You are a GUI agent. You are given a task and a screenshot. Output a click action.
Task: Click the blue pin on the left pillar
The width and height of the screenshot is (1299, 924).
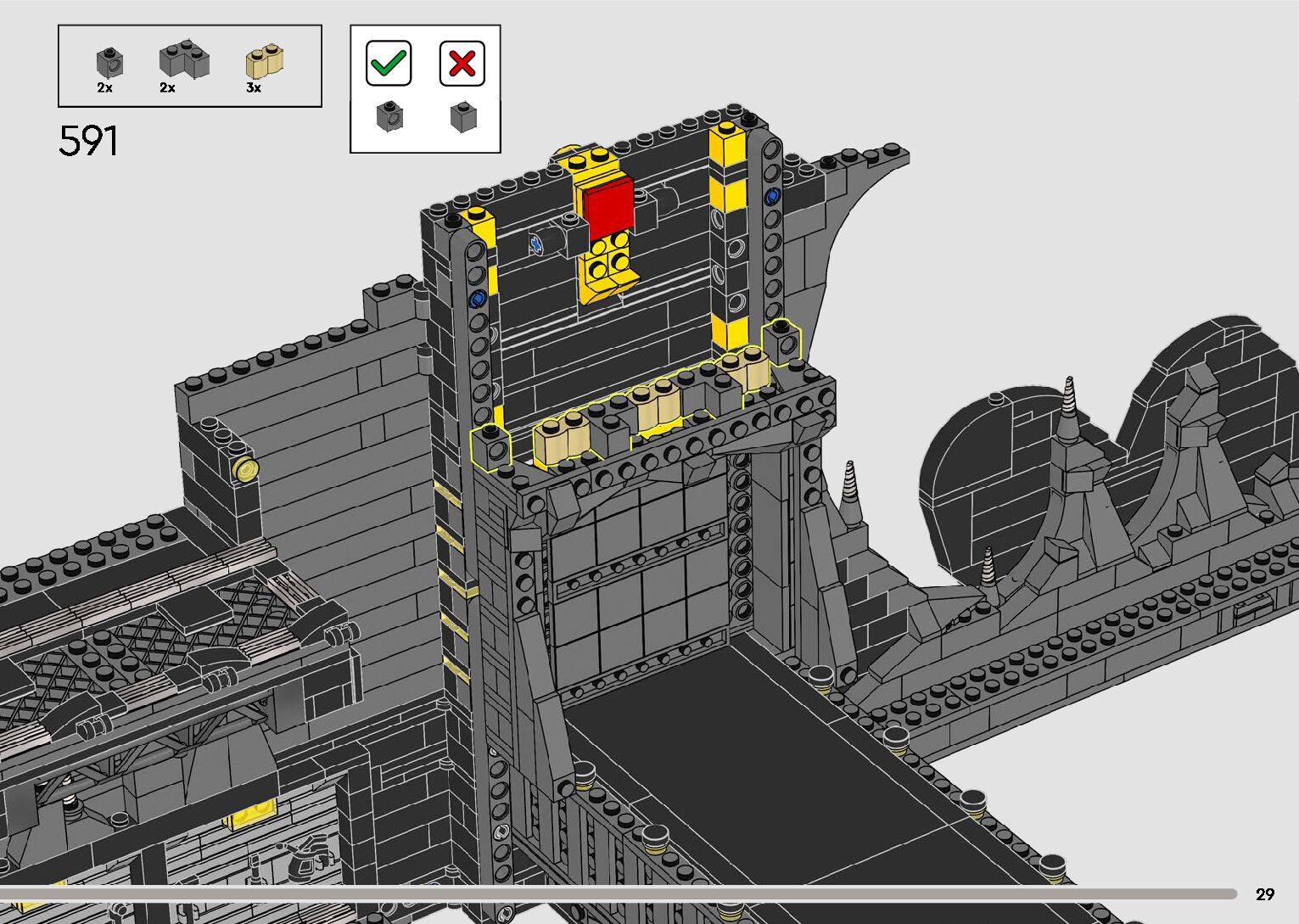[x=476, y=300]
